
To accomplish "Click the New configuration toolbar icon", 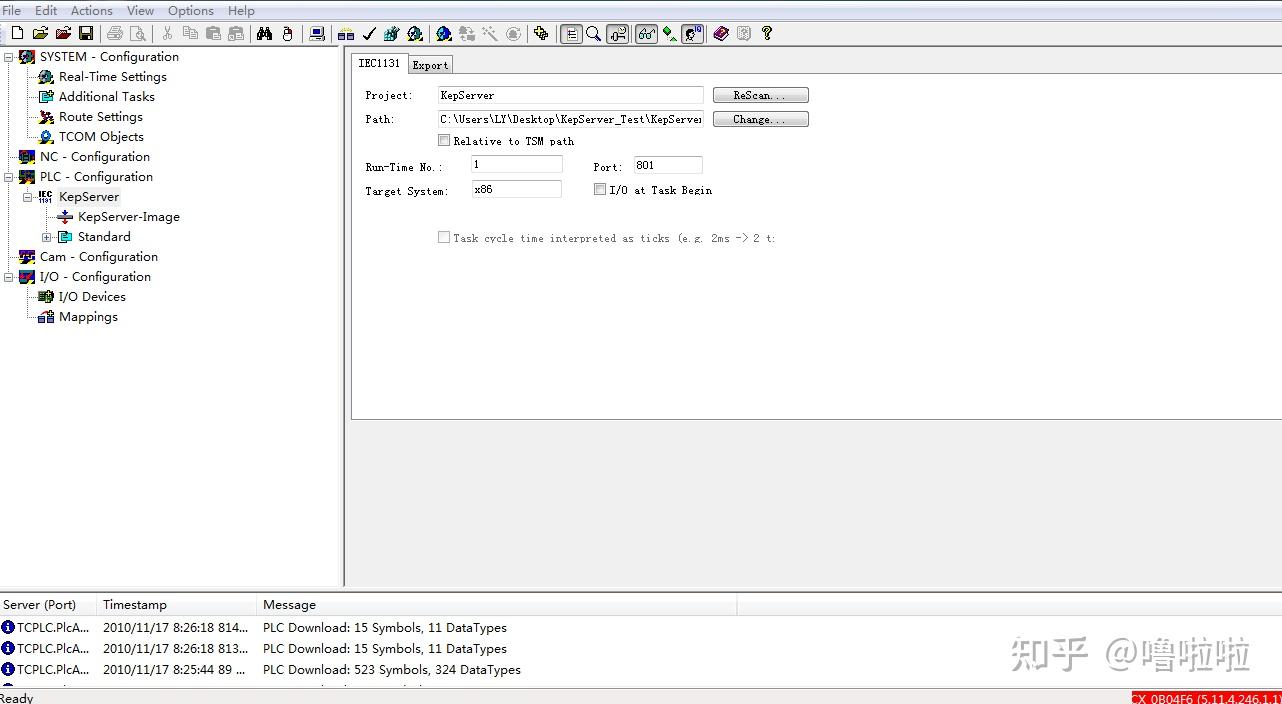I will [x=17, y=33].
